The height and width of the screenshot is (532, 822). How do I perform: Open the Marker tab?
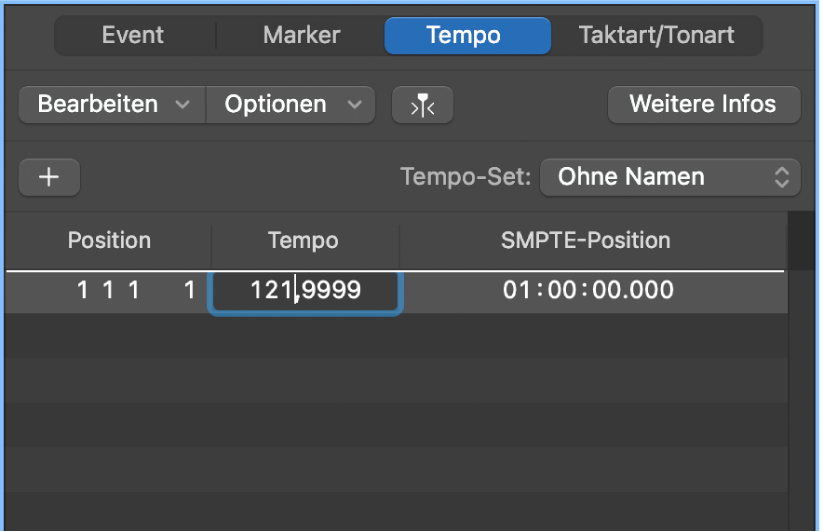(x=301, y=35)
